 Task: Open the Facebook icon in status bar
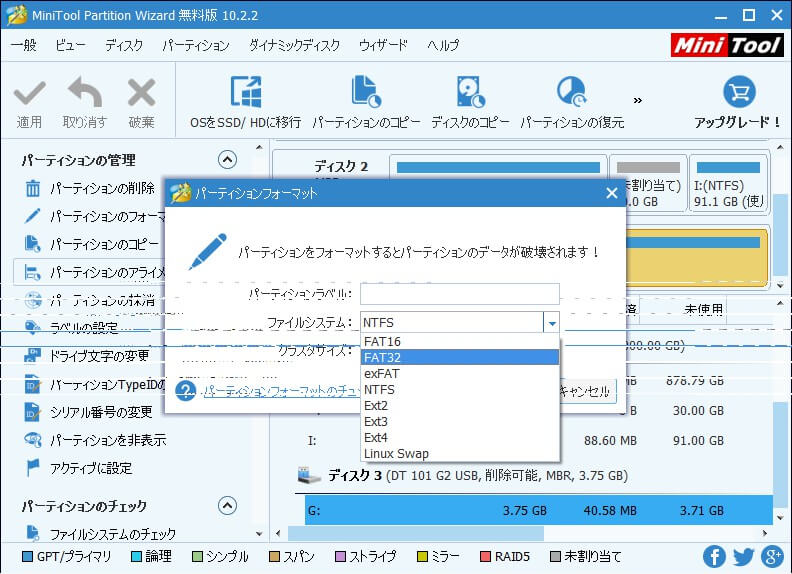pos(714,556)
